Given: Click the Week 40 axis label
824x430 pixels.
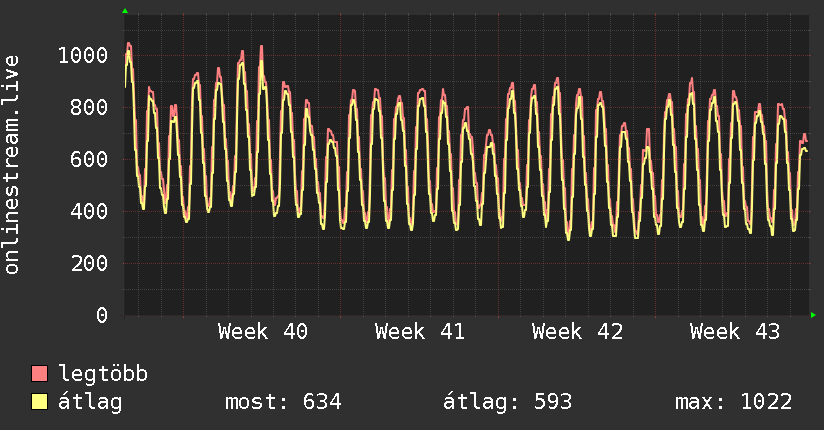Looking at the screenshot, I should [263, 332].
